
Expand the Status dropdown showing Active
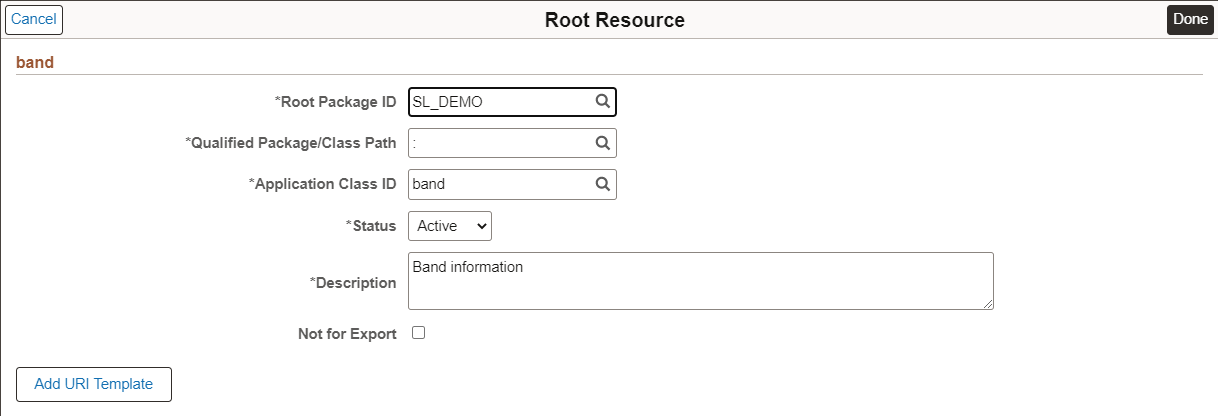[450, 226]
